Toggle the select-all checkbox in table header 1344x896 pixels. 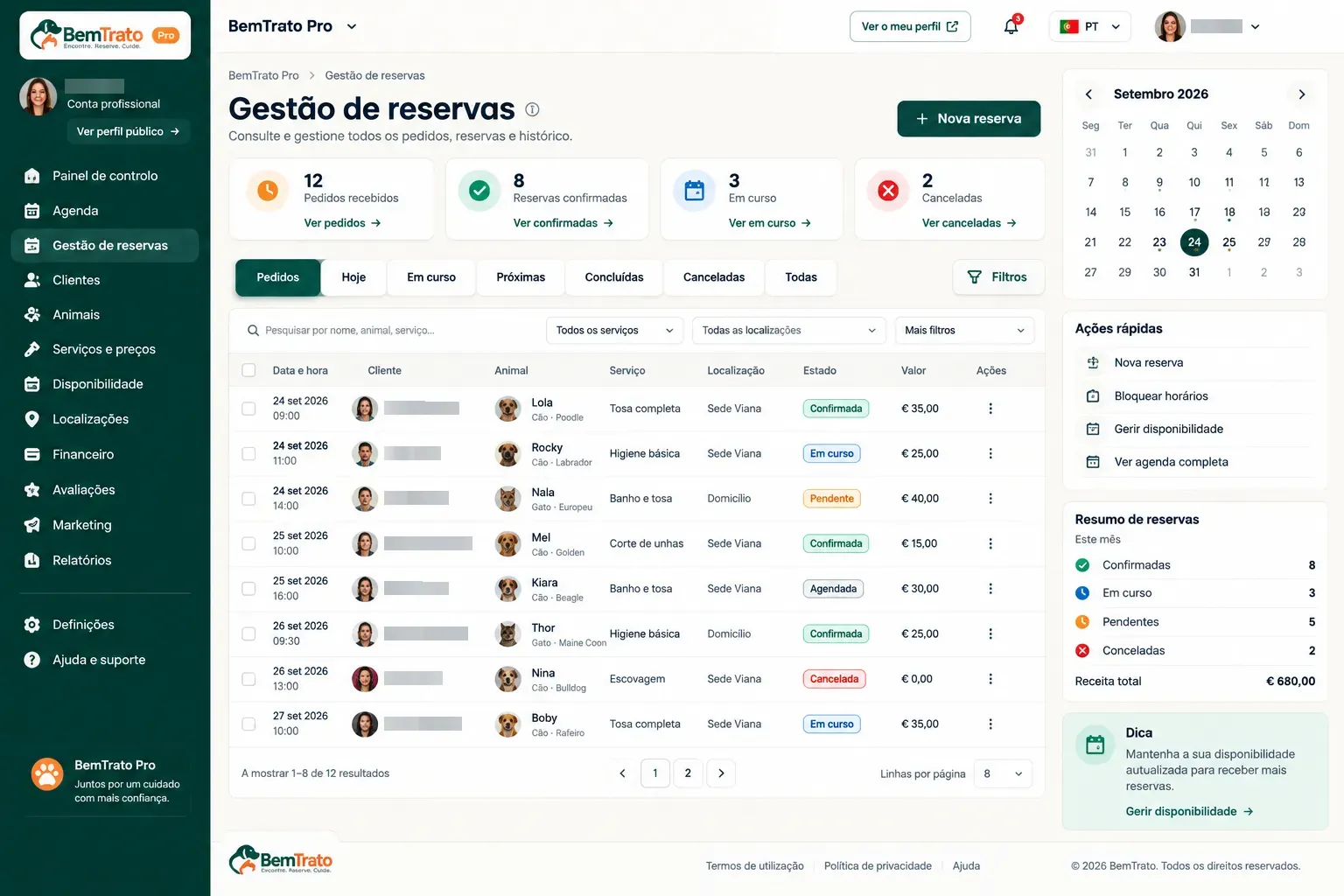(248, 370)
